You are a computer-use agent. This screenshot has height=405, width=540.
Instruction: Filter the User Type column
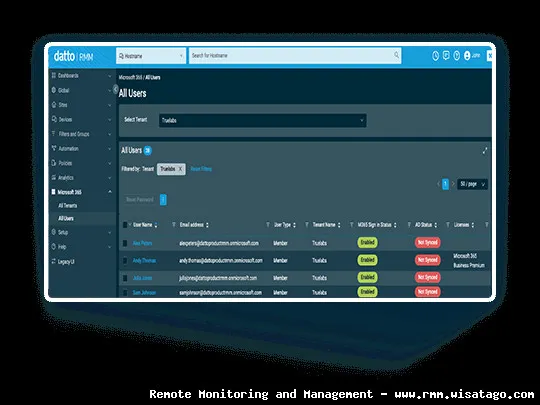[x=306, y=225]
